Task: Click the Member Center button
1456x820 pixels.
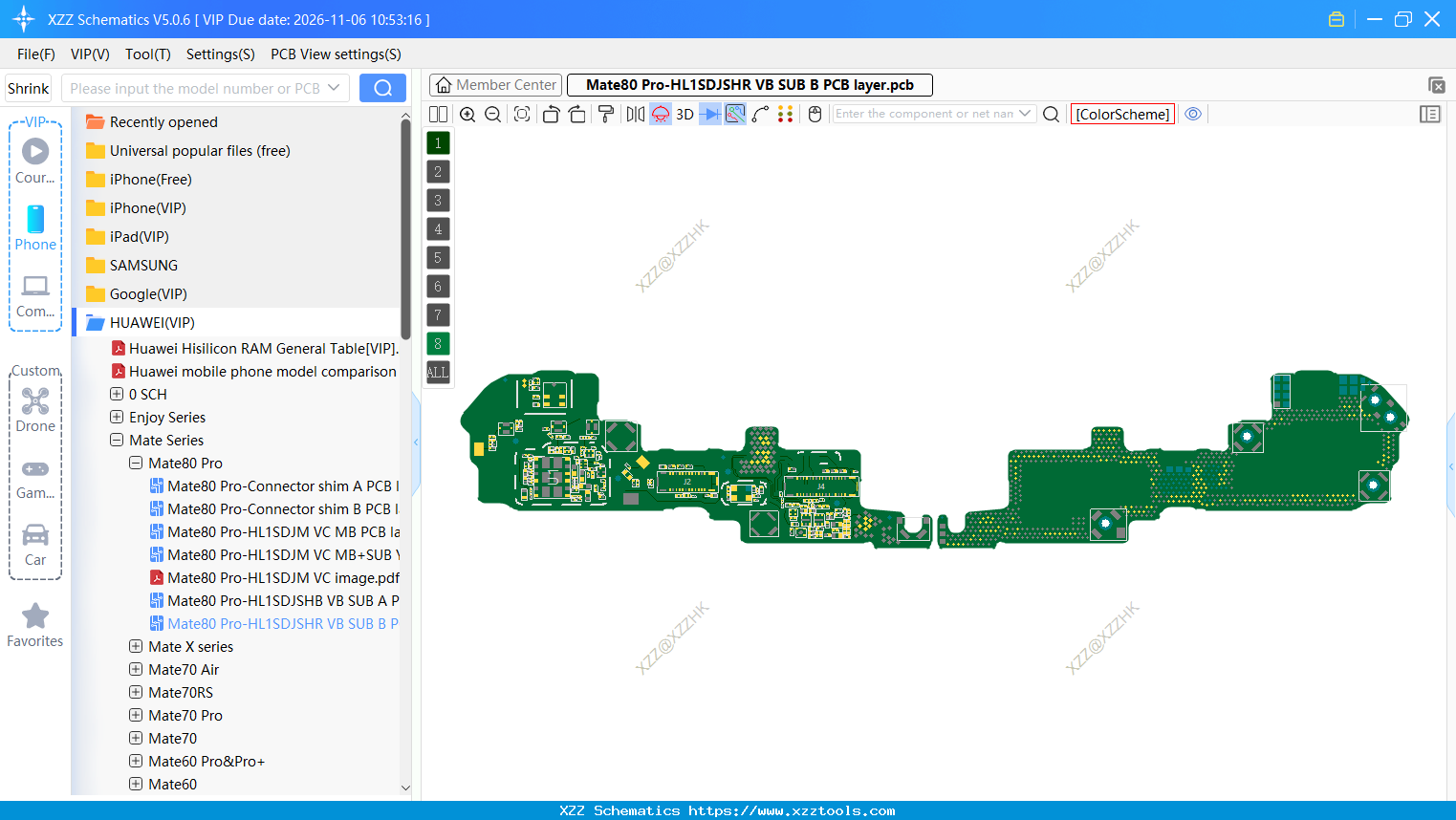Action: (495, 85)
